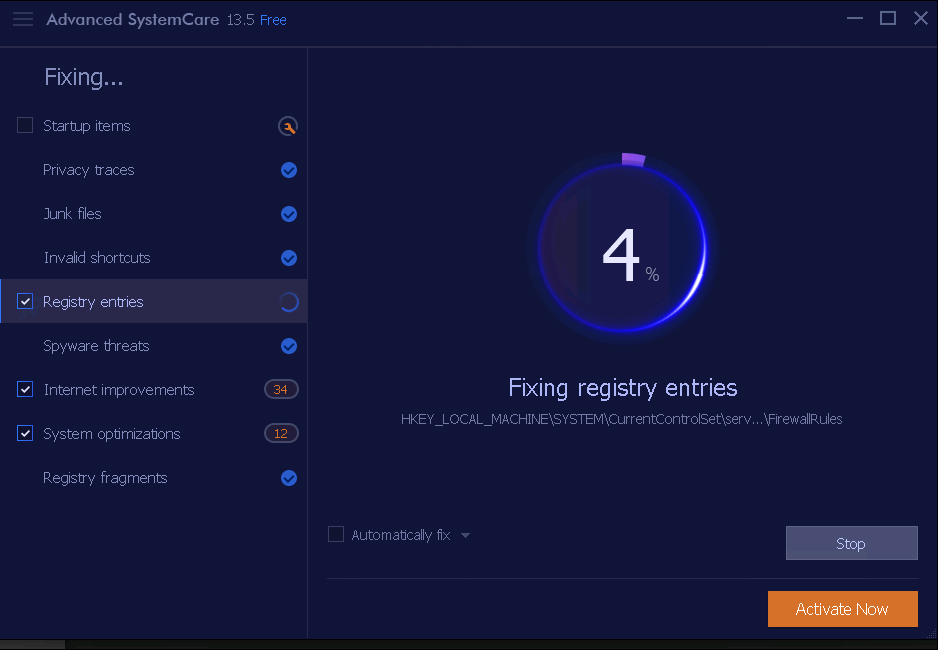The width and height of the screenshot is (938, 650).
Task: Click the Fixing... panel heading
Action: (84, 77)
